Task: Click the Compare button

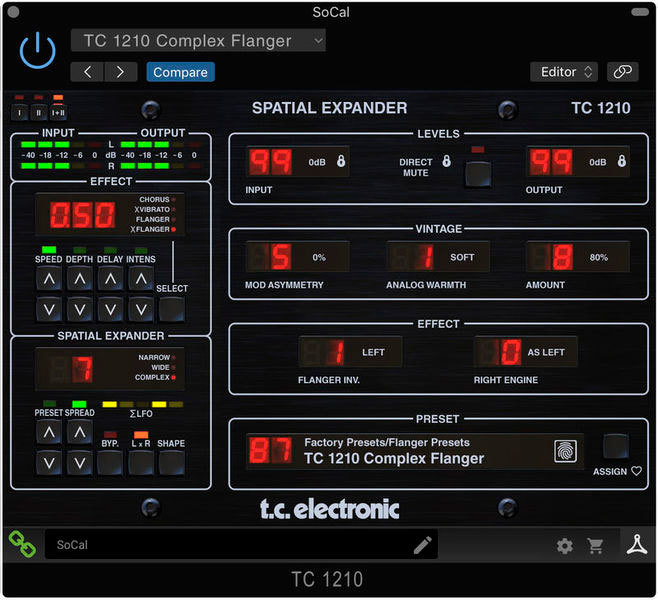Action: [x=180, y=72]
